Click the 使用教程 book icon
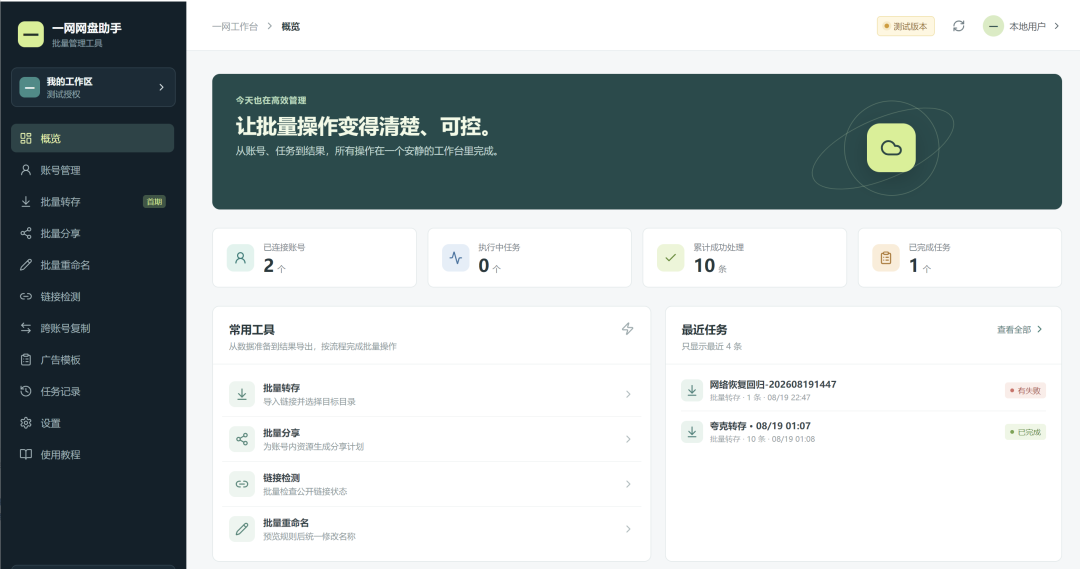The image size is (1080, 569). 25,455
